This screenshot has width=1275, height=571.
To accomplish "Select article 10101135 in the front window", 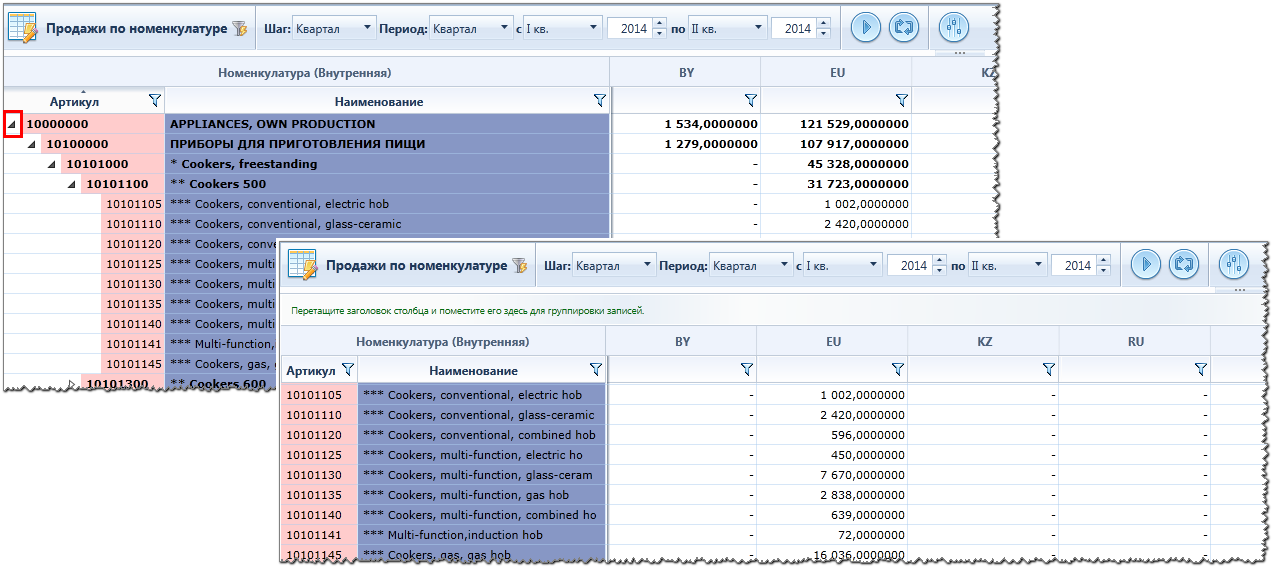I will (x=319, y=495).
